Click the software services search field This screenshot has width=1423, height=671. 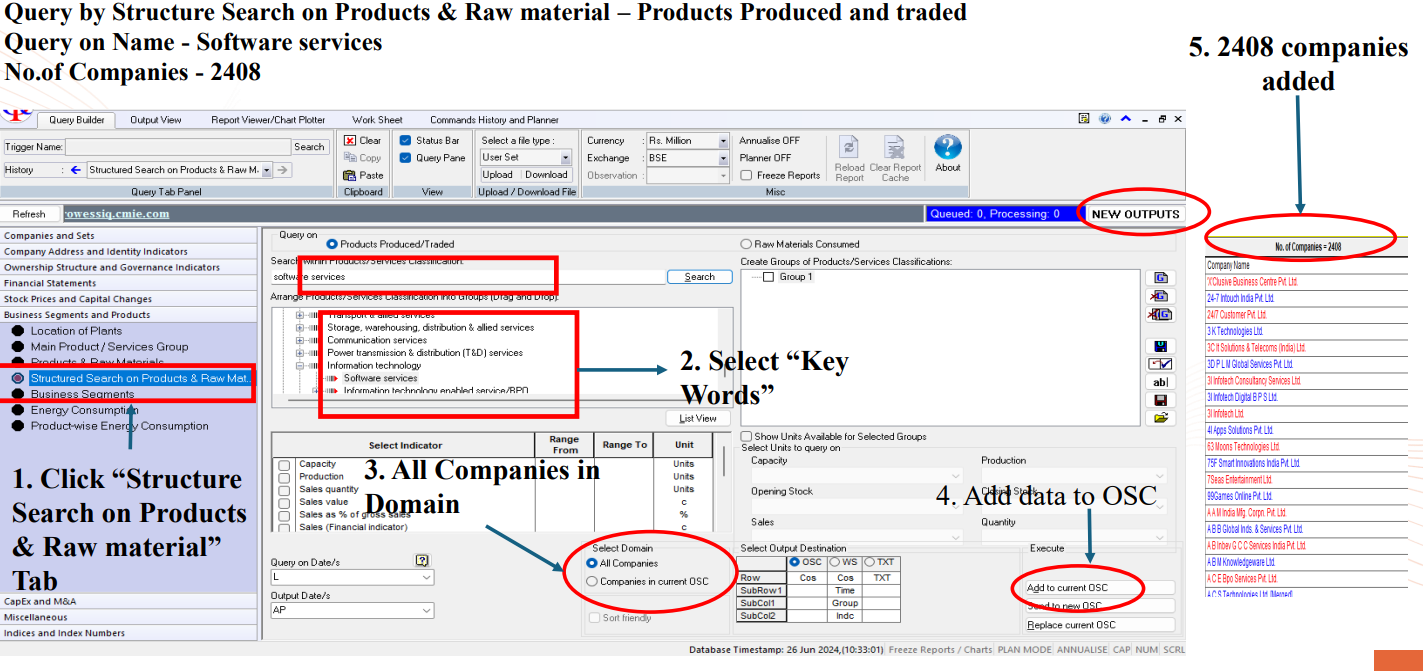point(466,277)
